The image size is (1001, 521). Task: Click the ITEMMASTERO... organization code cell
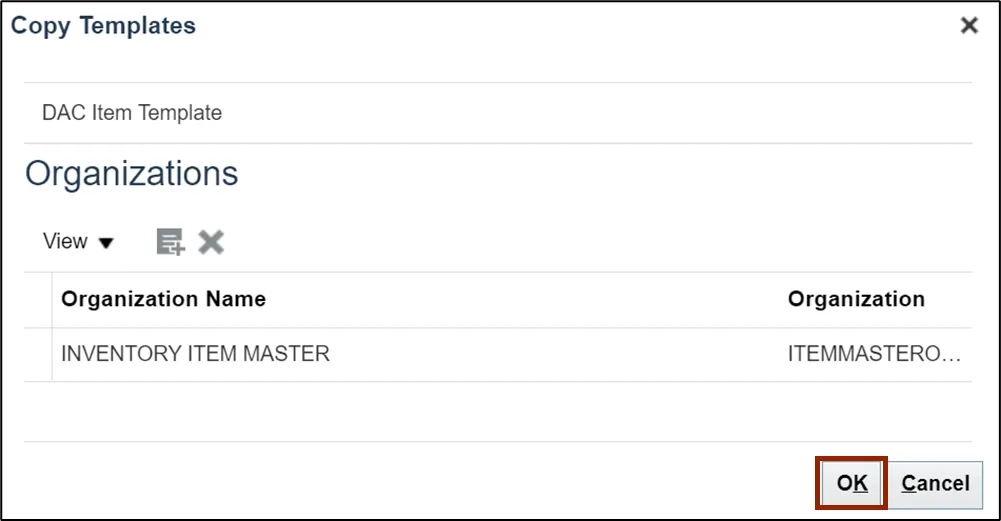[874, 354]
